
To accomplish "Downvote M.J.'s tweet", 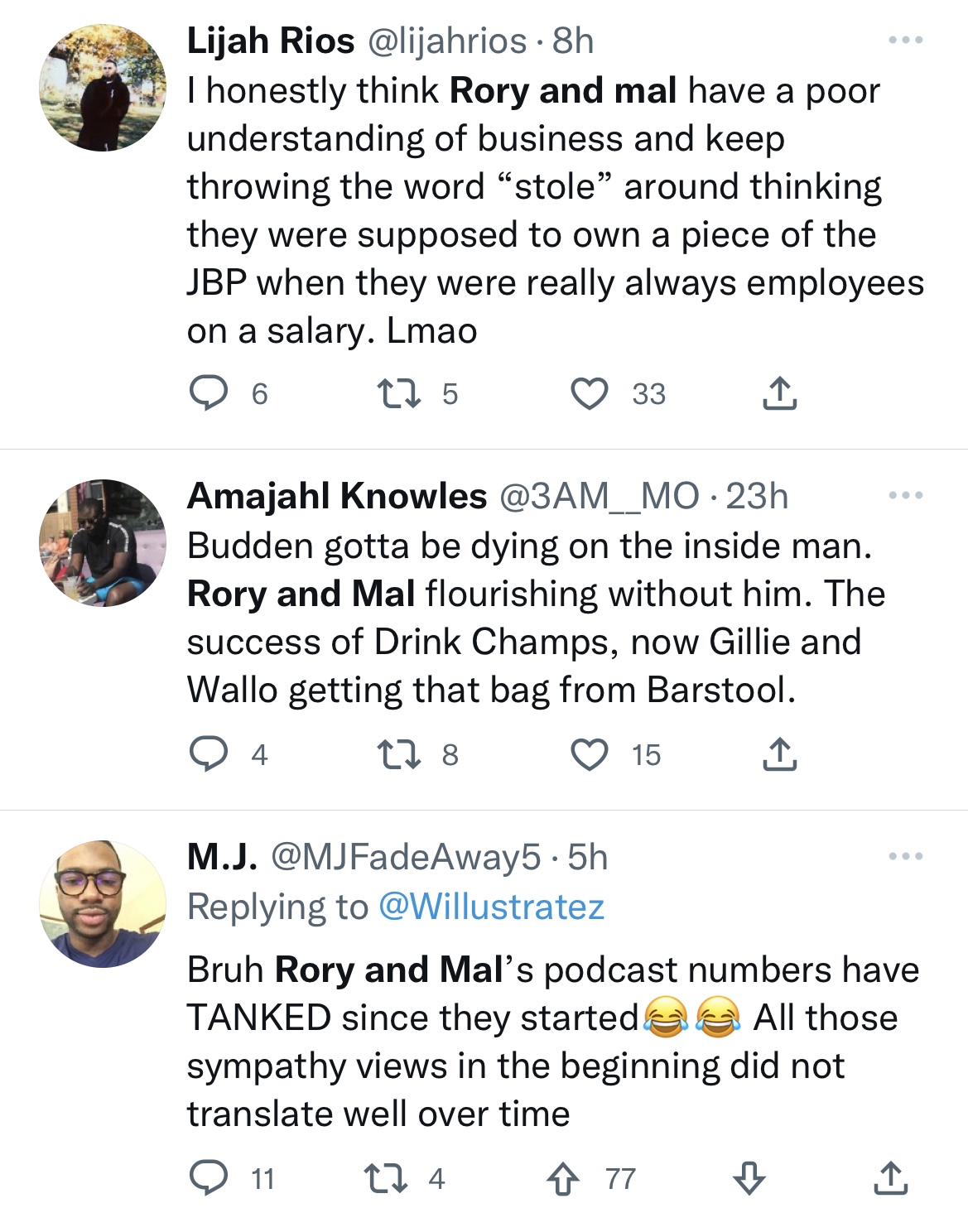I will click(748, 1179).
